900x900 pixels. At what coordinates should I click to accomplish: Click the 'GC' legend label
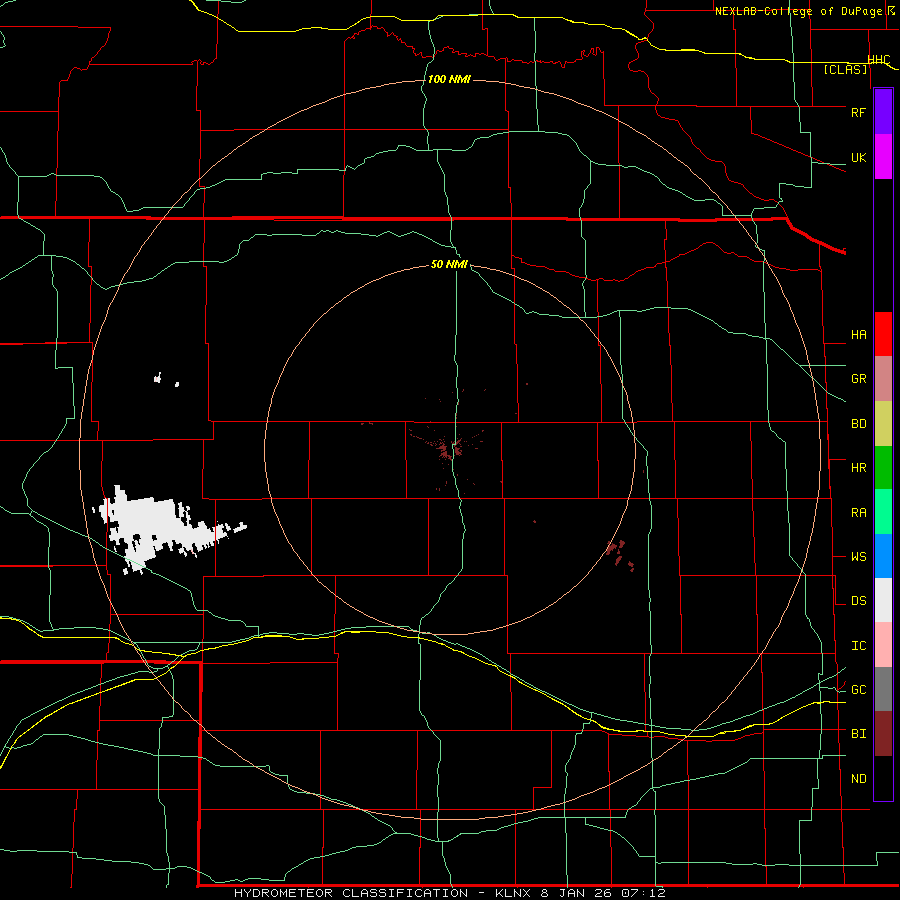point(858,690)
